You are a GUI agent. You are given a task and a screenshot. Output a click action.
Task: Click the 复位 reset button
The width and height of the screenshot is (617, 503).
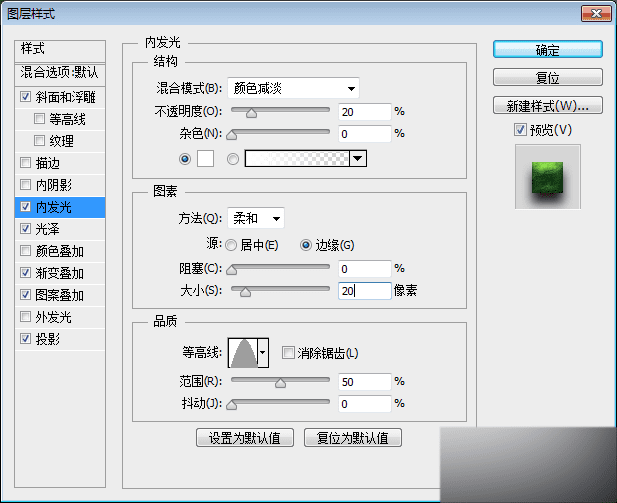point(547,77)
